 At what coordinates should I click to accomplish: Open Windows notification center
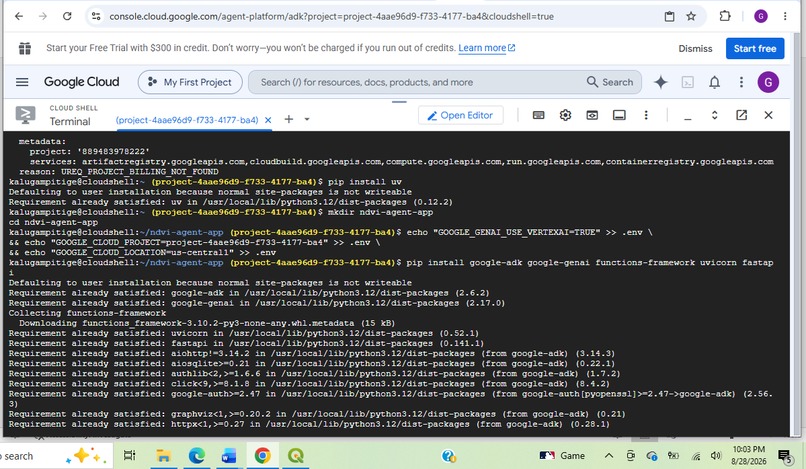point(784,456)
